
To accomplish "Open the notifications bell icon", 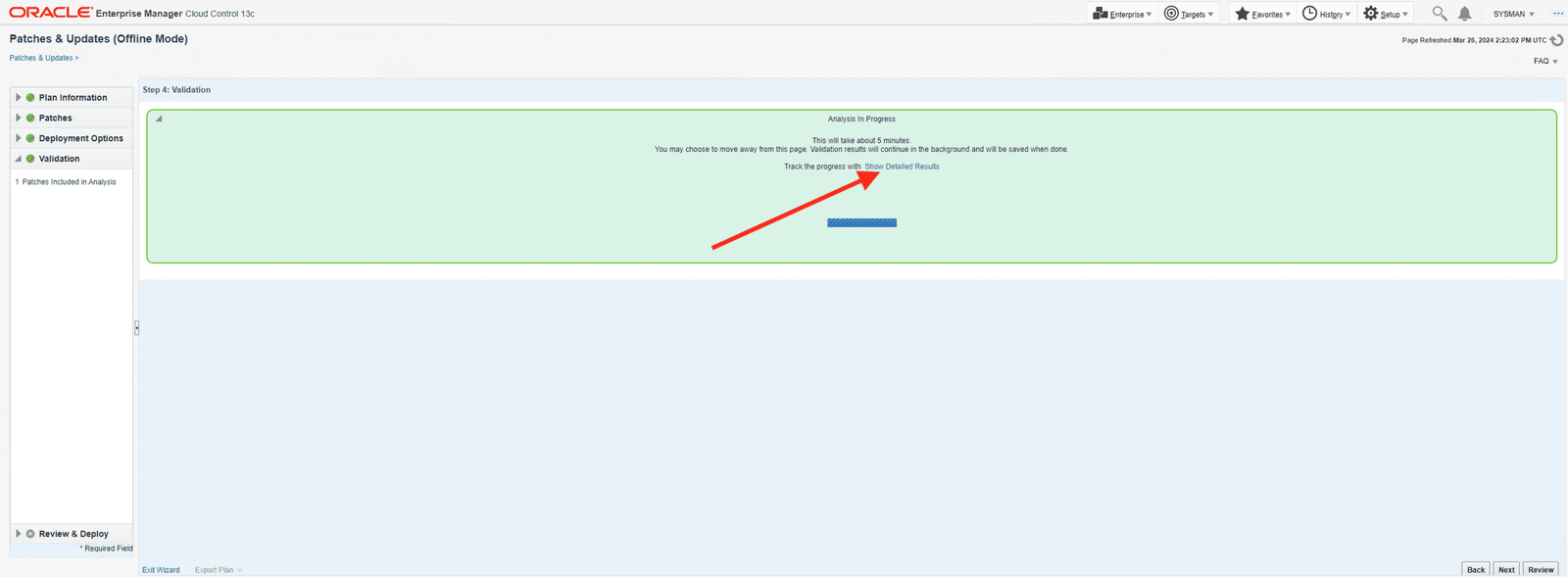I will (1464, 14).
